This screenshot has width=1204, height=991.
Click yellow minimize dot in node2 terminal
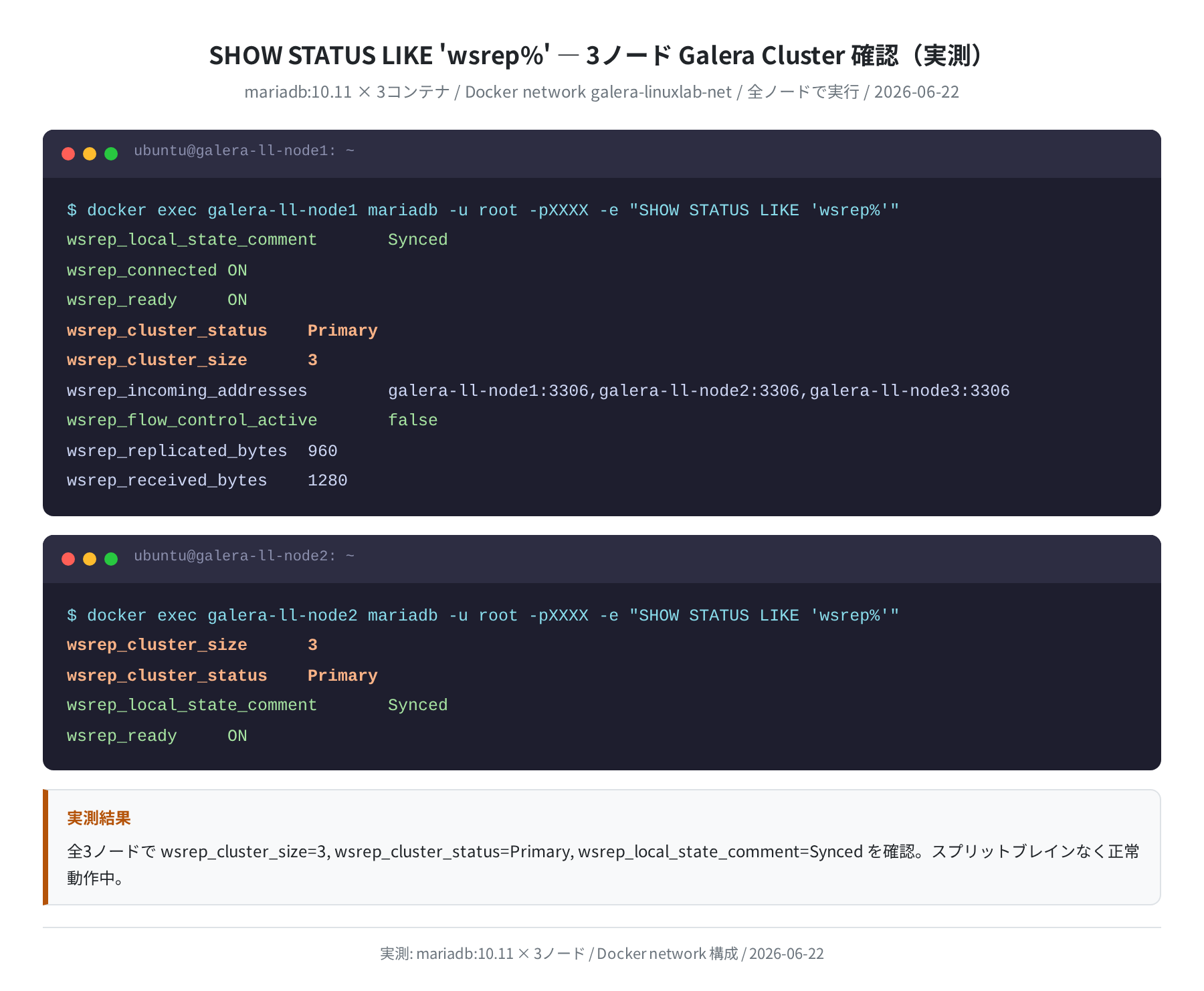click(90, 559)
